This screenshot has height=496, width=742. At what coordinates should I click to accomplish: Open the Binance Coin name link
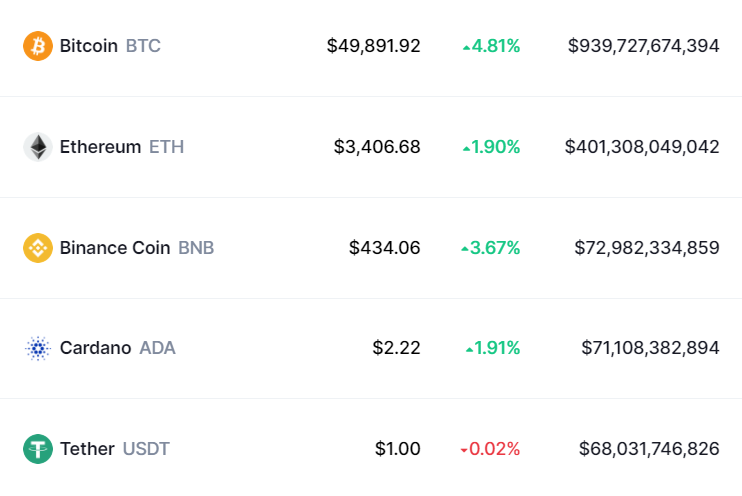tap(115, 248)
